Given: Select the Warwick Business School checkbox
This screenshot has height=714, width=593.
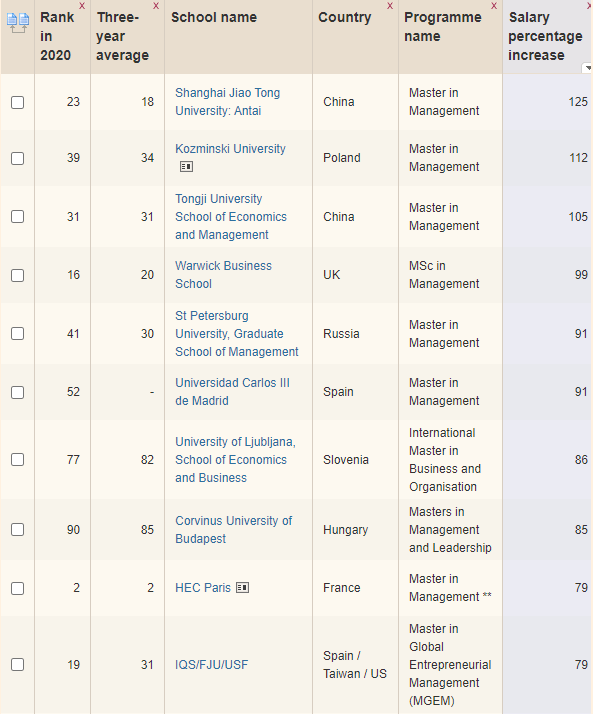Looking at the screenshot, I should click(x=17, y=275).
